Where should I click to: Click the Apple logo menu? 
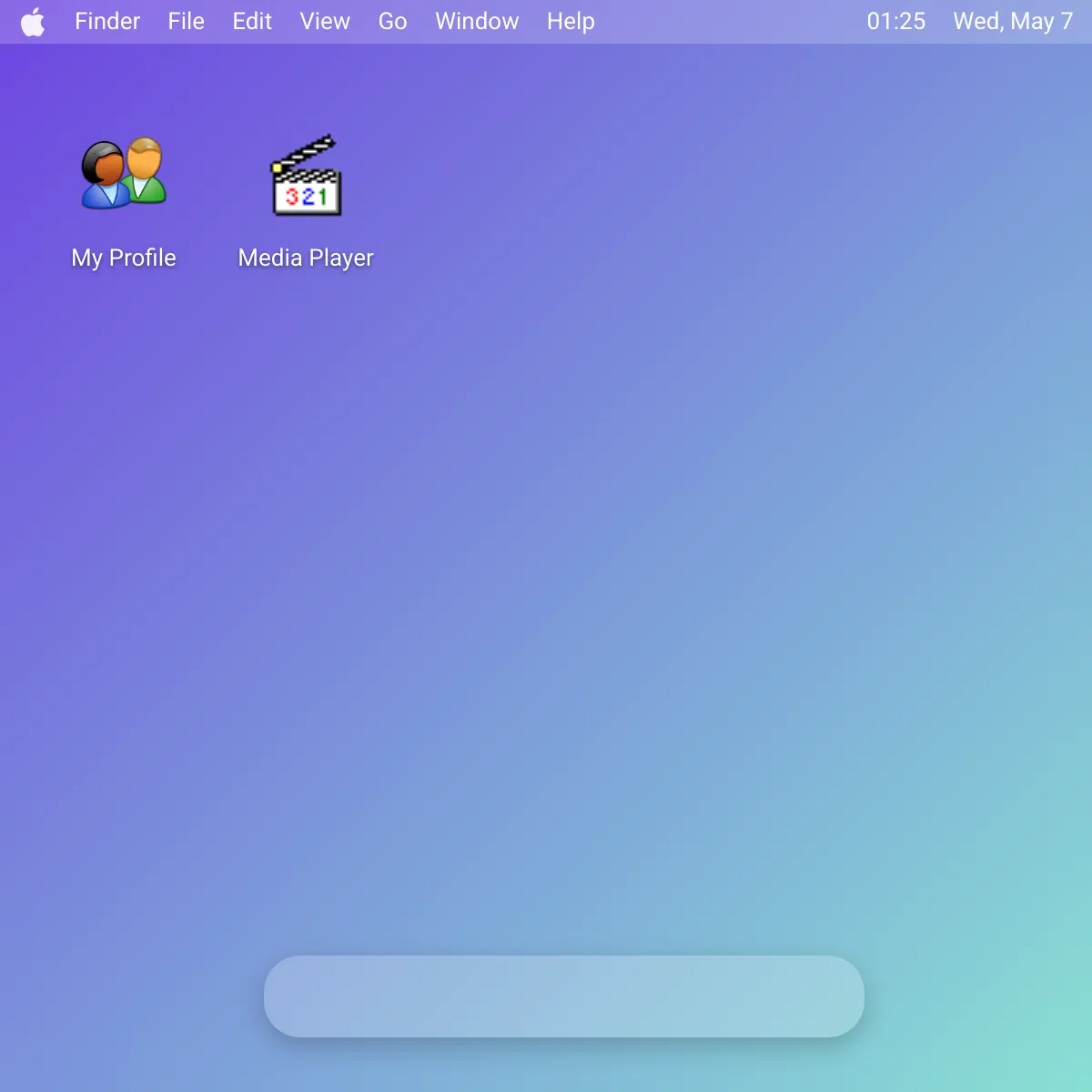coord(33,22)
